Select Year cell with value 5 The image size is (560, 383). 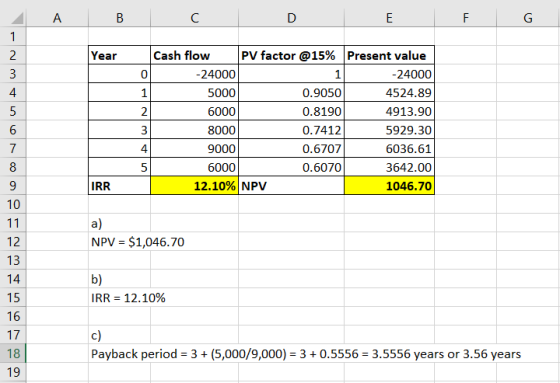[x=120, y=167]
